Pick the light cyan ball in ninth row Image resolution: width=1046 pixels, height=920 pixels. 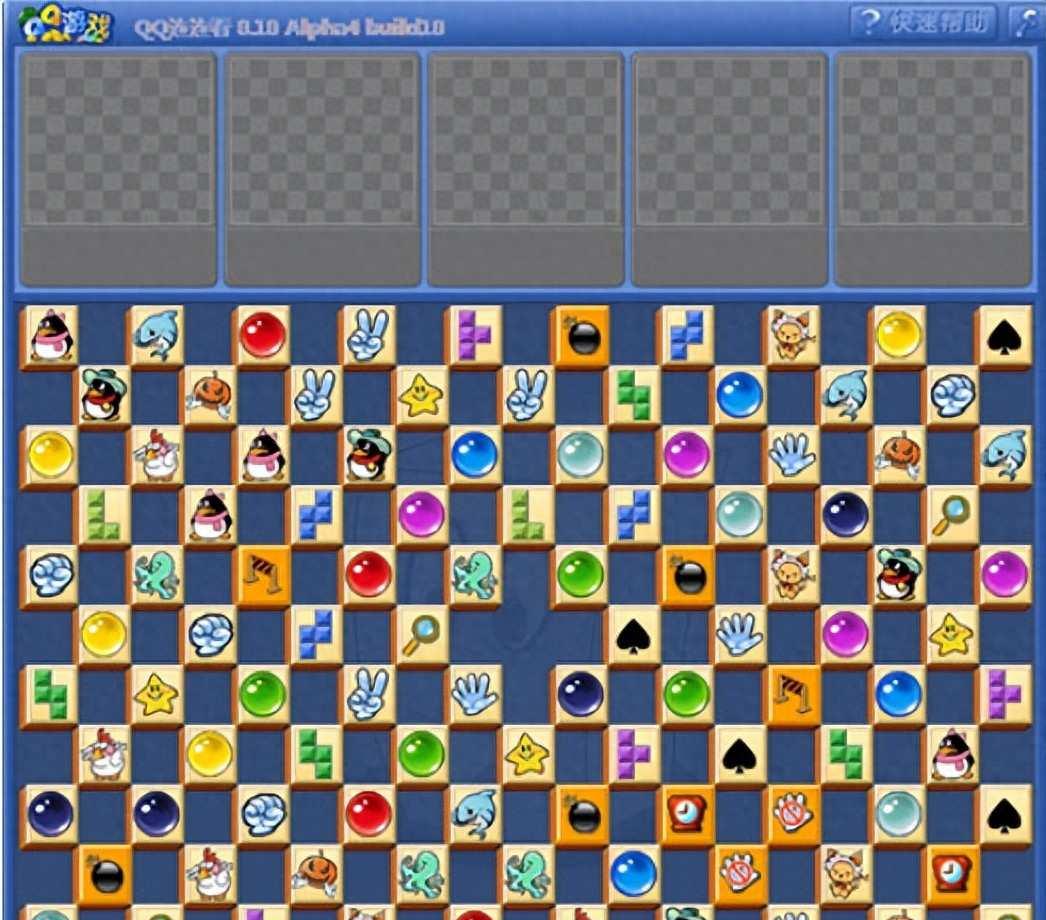coord(899,815)
